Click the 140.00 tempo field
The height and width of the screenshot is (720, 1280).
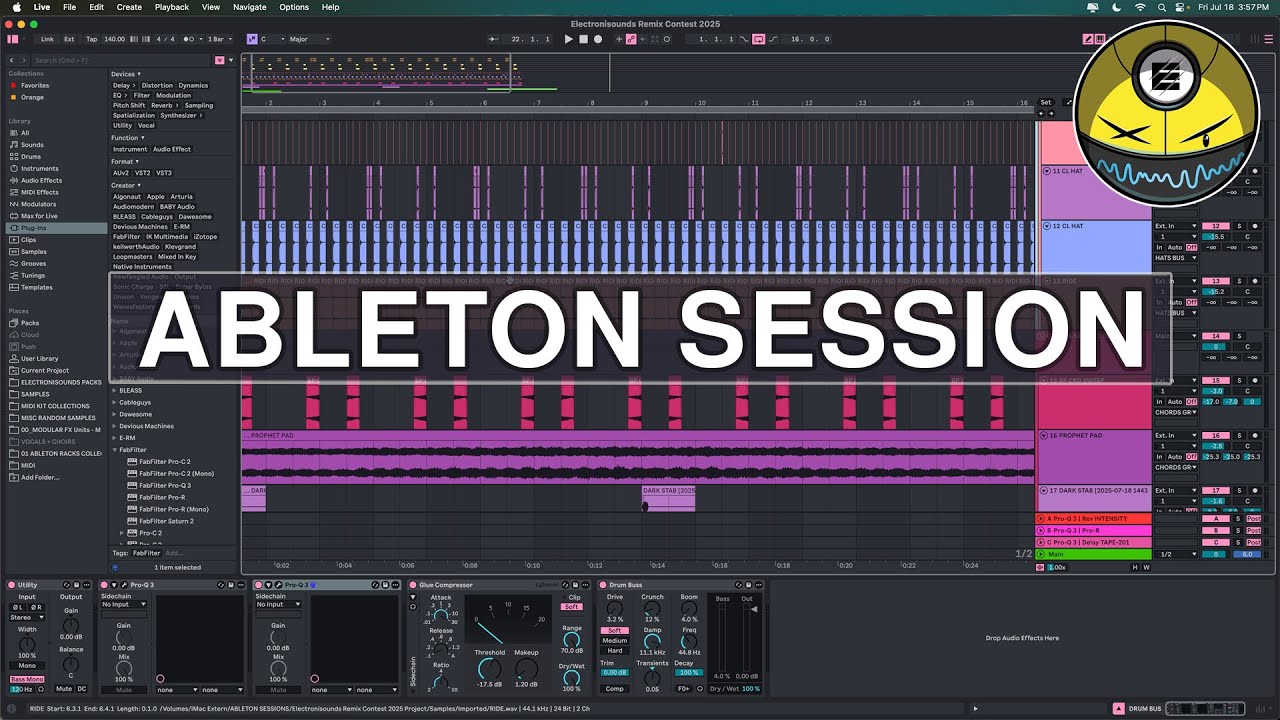114,39
